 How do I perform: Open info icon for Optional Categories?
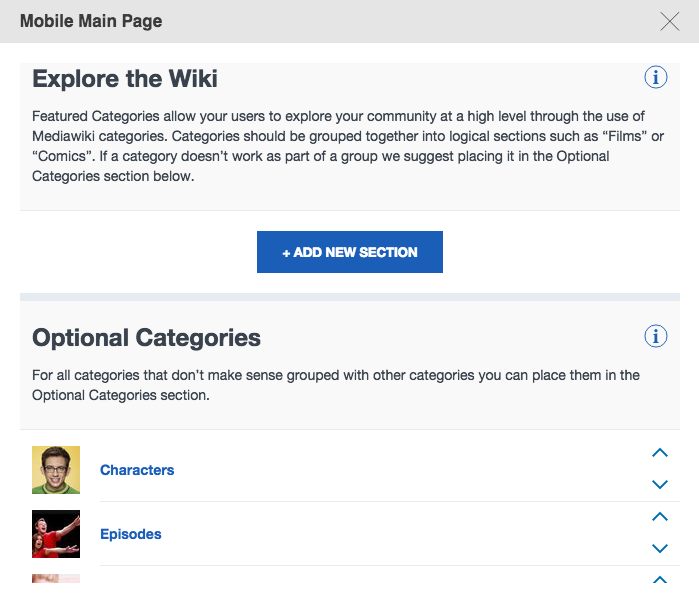pyautogui.click(x=656, y=336)
